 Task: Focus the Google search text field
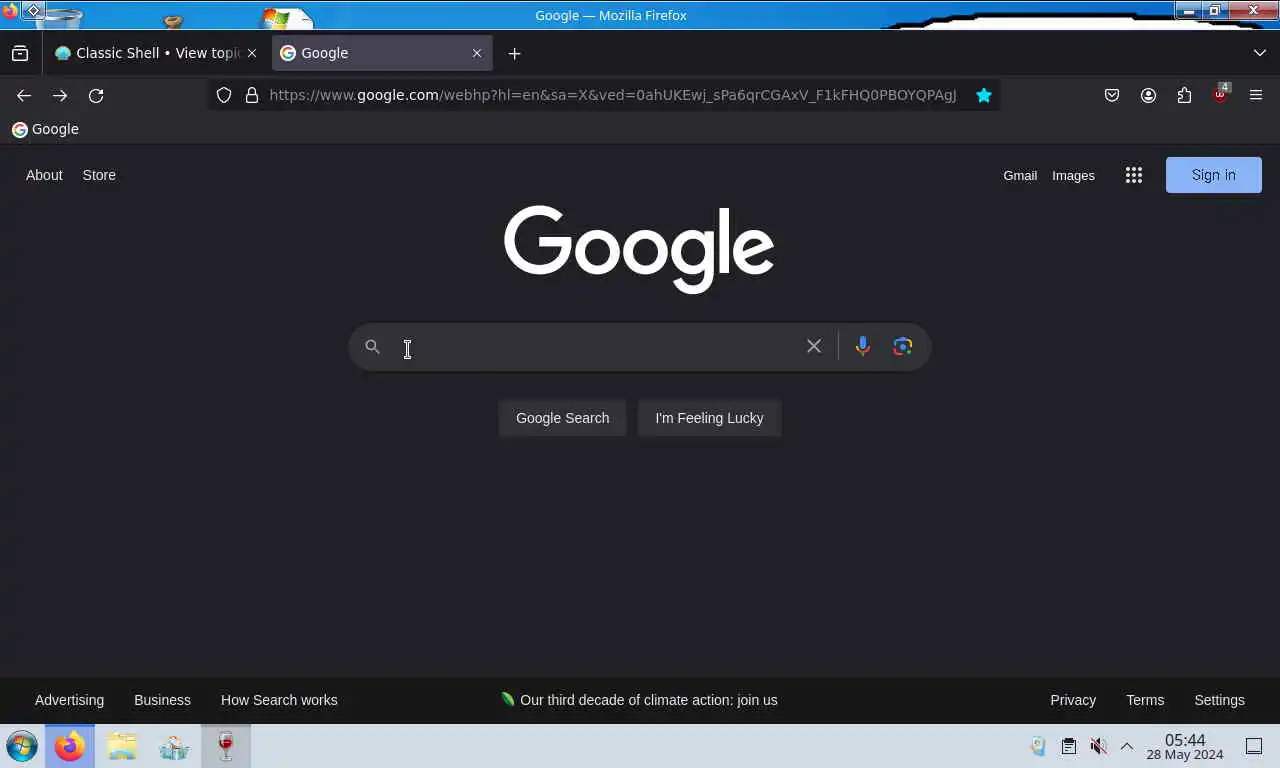click(595, 347)
